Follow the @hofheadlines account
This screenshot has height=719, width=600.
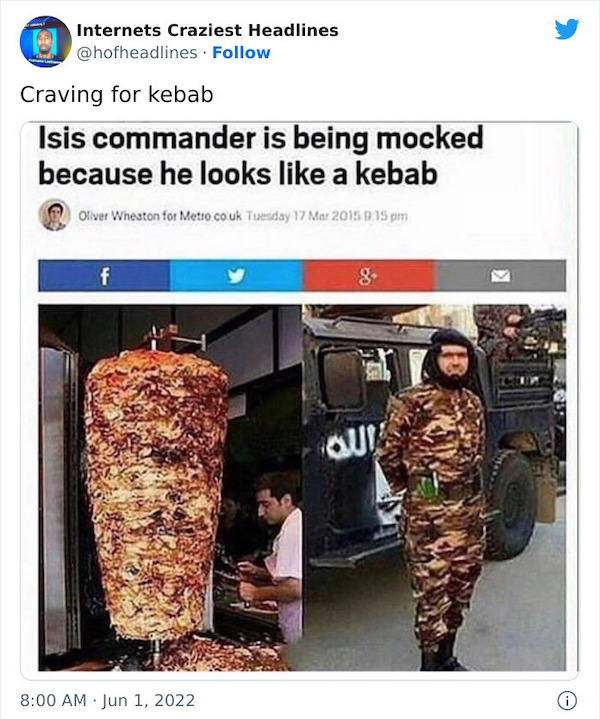coord(241,53)
